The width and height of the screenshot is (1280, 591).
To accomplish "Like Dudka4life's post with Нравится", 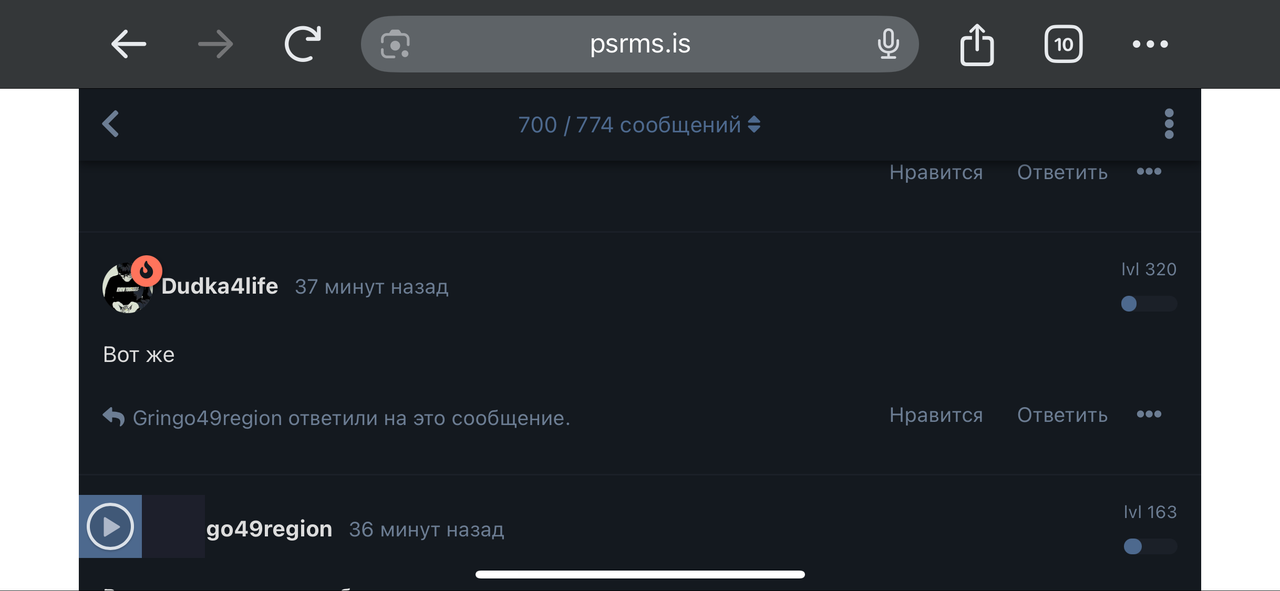I will coord(936,415).
